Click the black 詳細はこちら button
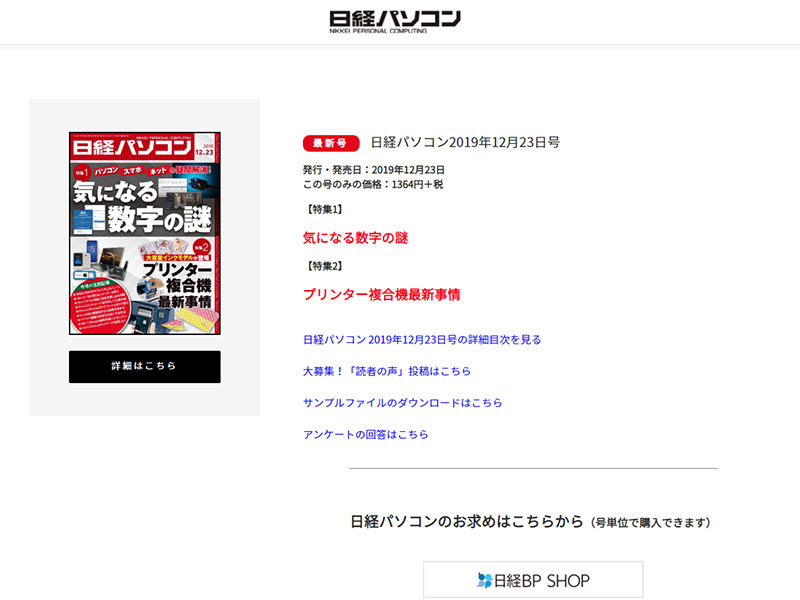Screen dimensions: 800x600 click(x=145, y=366)
